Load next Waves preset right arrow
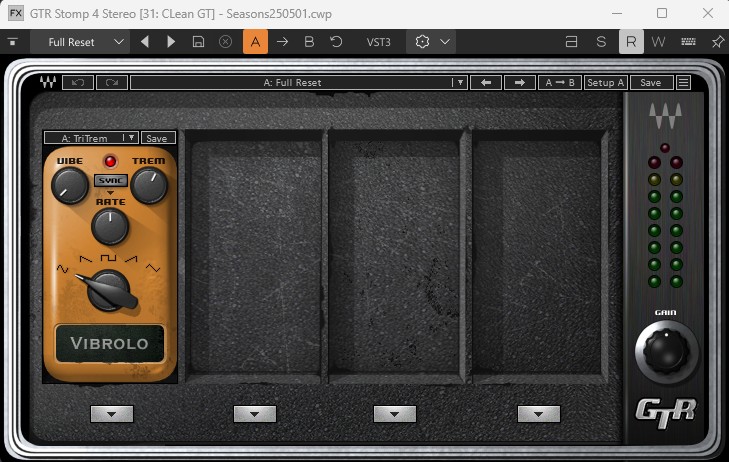729x462 pixels. (520, 83)
